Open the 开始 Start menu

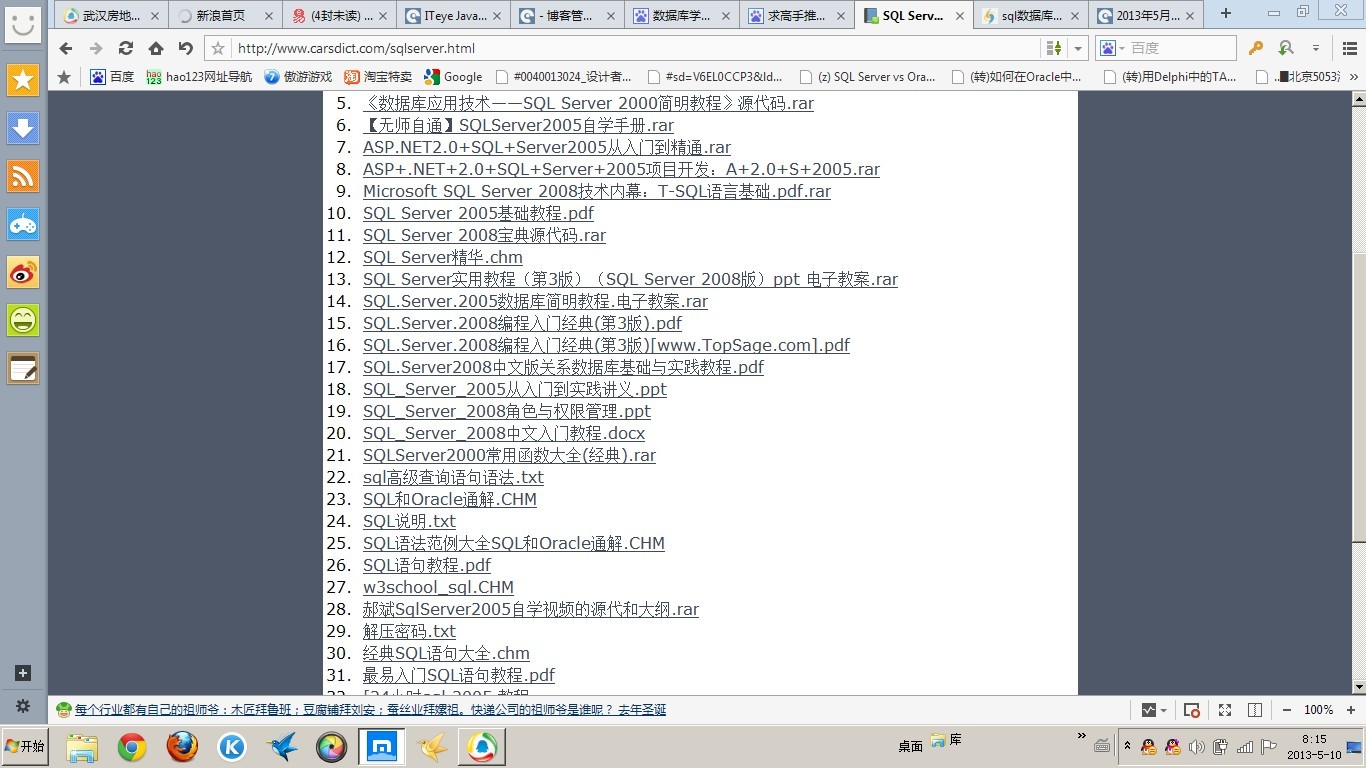pyautogui.click(x=24, y=746)
